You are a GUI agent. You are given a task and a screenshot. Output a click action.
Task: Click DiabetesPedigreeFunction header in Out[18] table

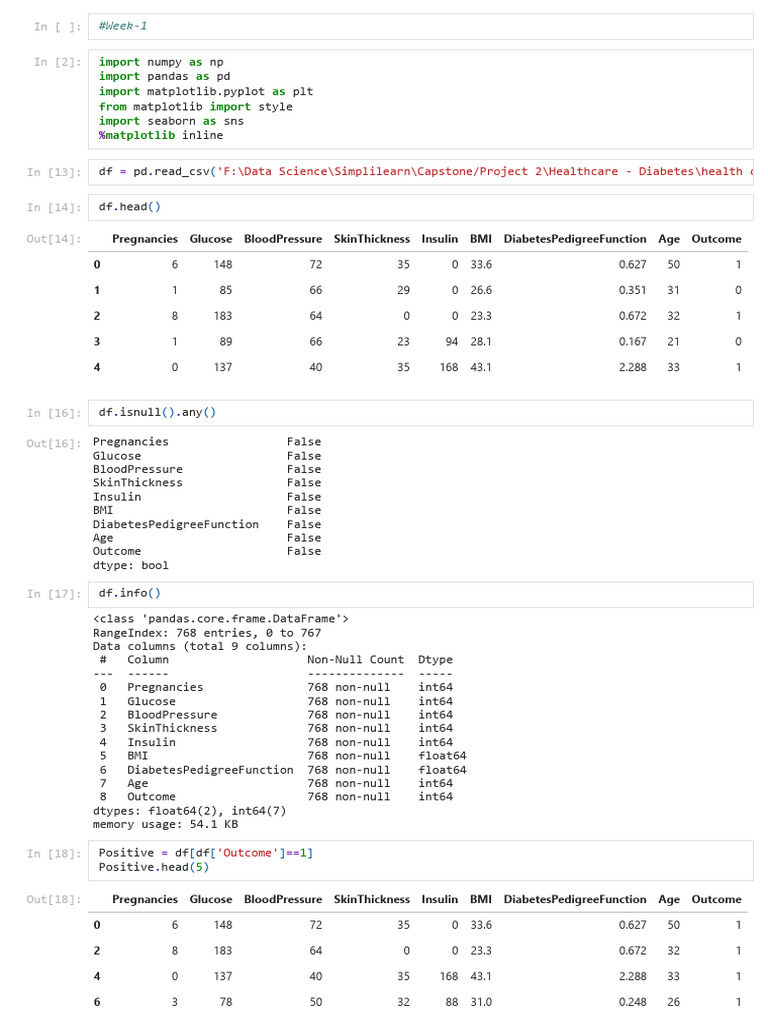pyautogui.click(x=575, y=899)
